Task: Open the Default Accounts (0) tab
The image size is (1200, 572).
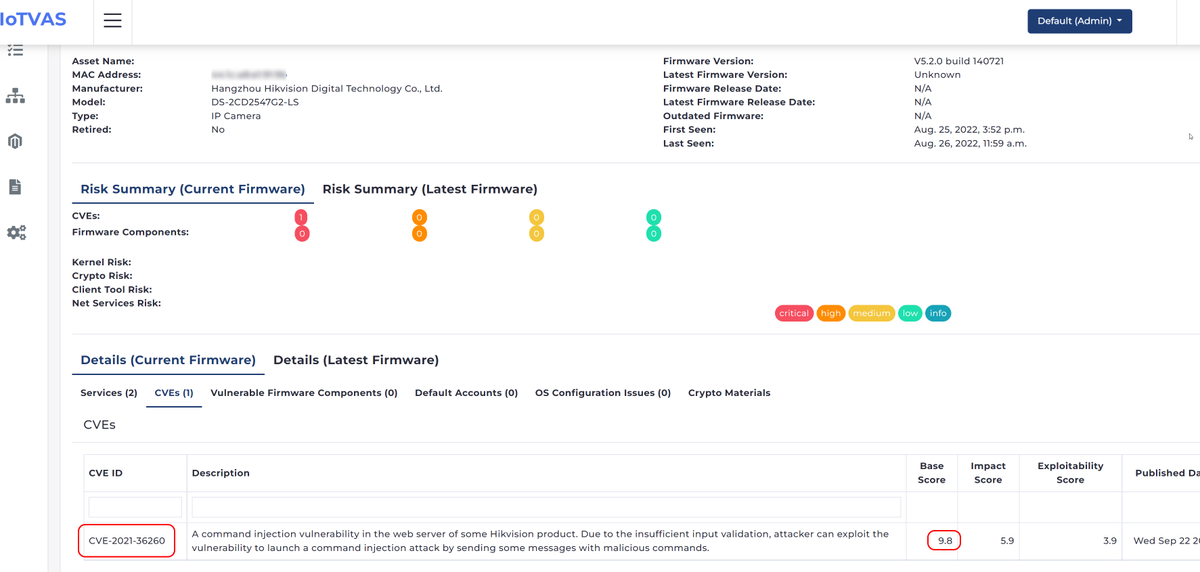Action: [466, 393]
